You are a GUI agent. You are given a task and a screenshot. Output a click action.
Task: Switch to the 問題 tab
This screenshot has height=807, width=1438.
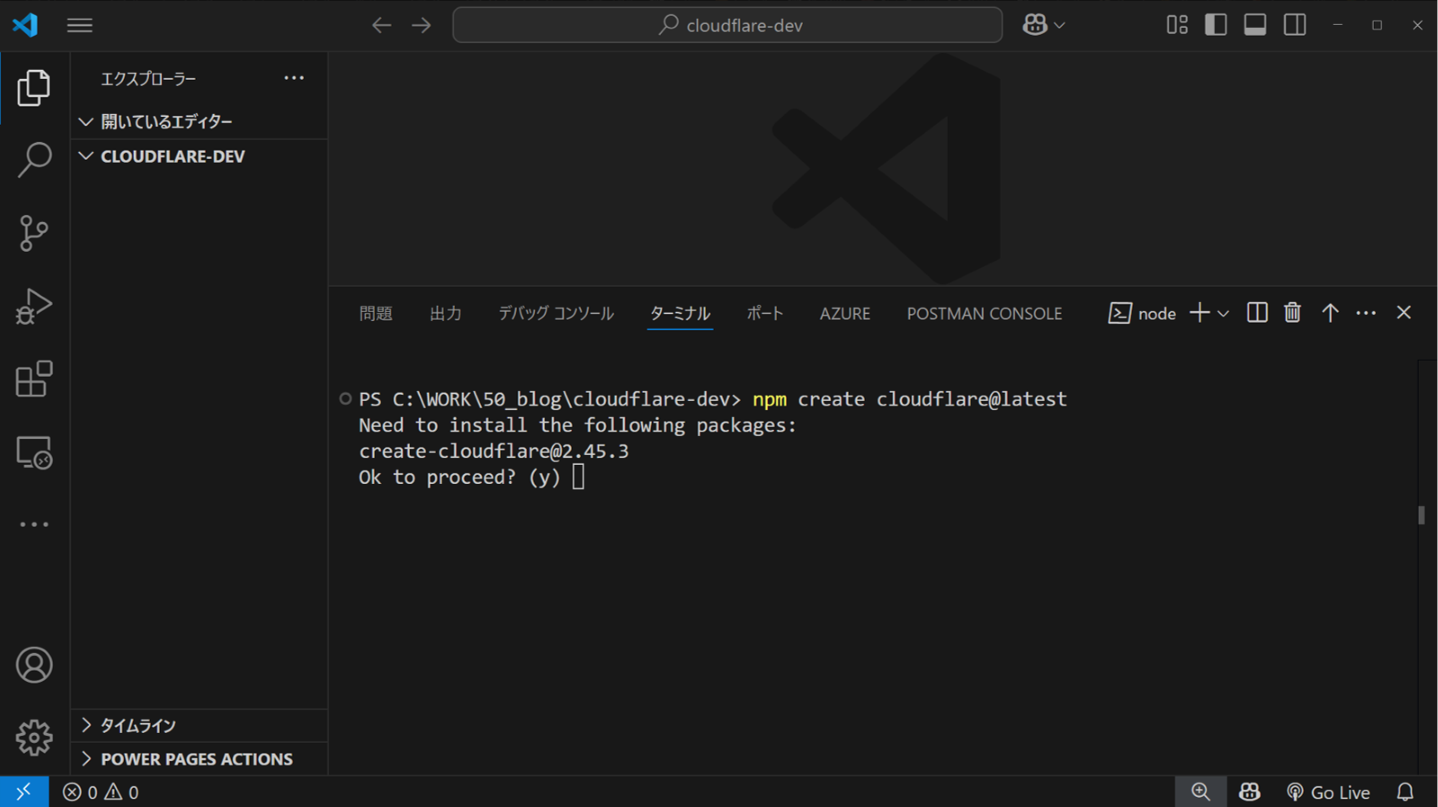click(x=376, y=313)
